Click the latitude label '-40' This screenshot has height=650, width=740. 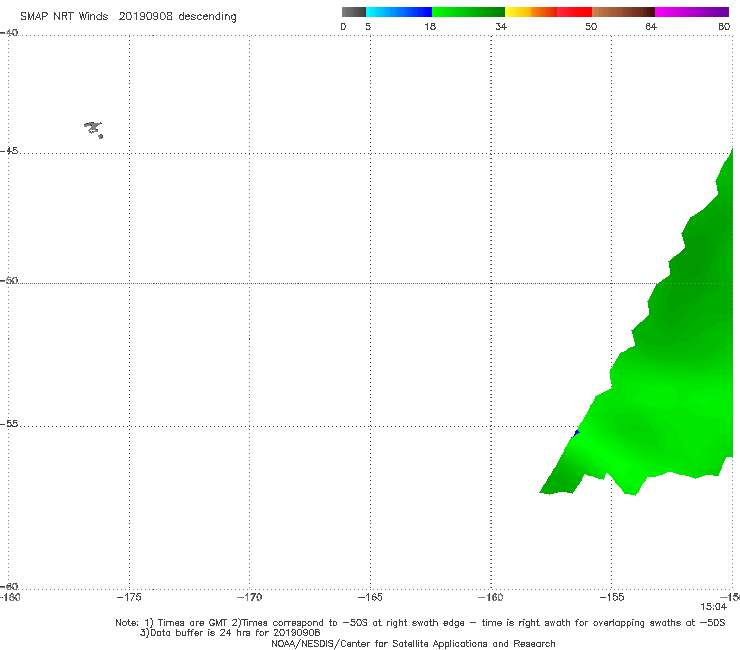pyautogui.click(x=9, y=33)
